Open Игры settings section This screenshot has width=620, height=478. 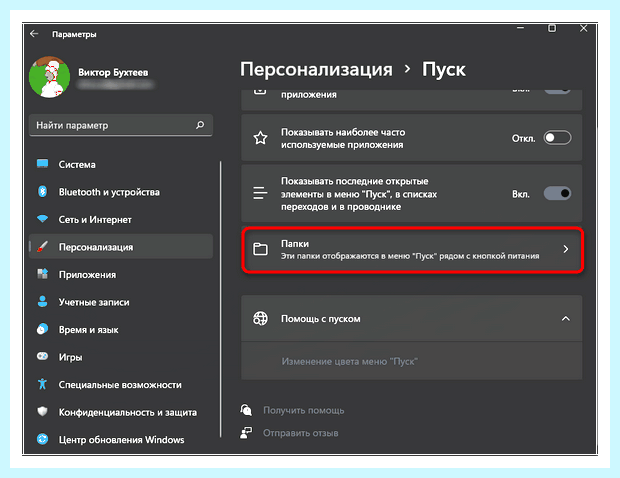(x=121, y=357)
